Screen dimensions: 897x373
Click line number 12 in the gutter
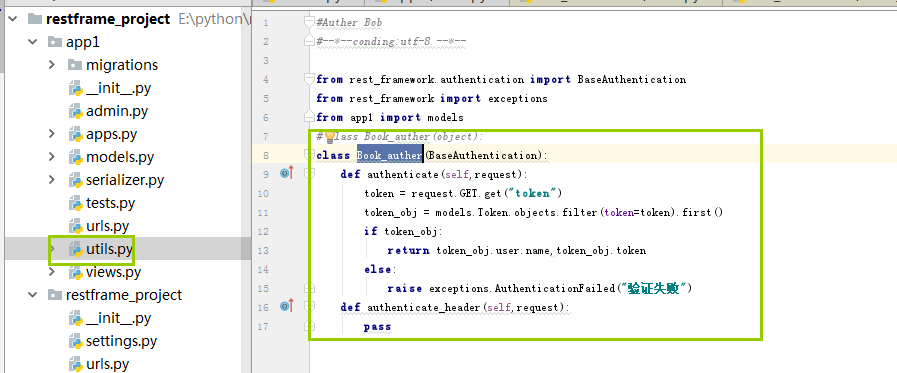point(263,231)
